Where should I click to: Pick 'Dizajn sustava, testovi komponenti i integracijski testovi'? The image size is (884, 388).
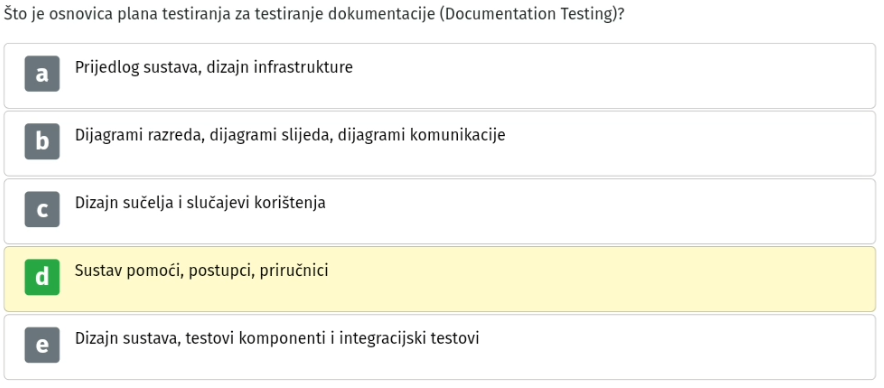pyautogui.click(x=277, y=338)
